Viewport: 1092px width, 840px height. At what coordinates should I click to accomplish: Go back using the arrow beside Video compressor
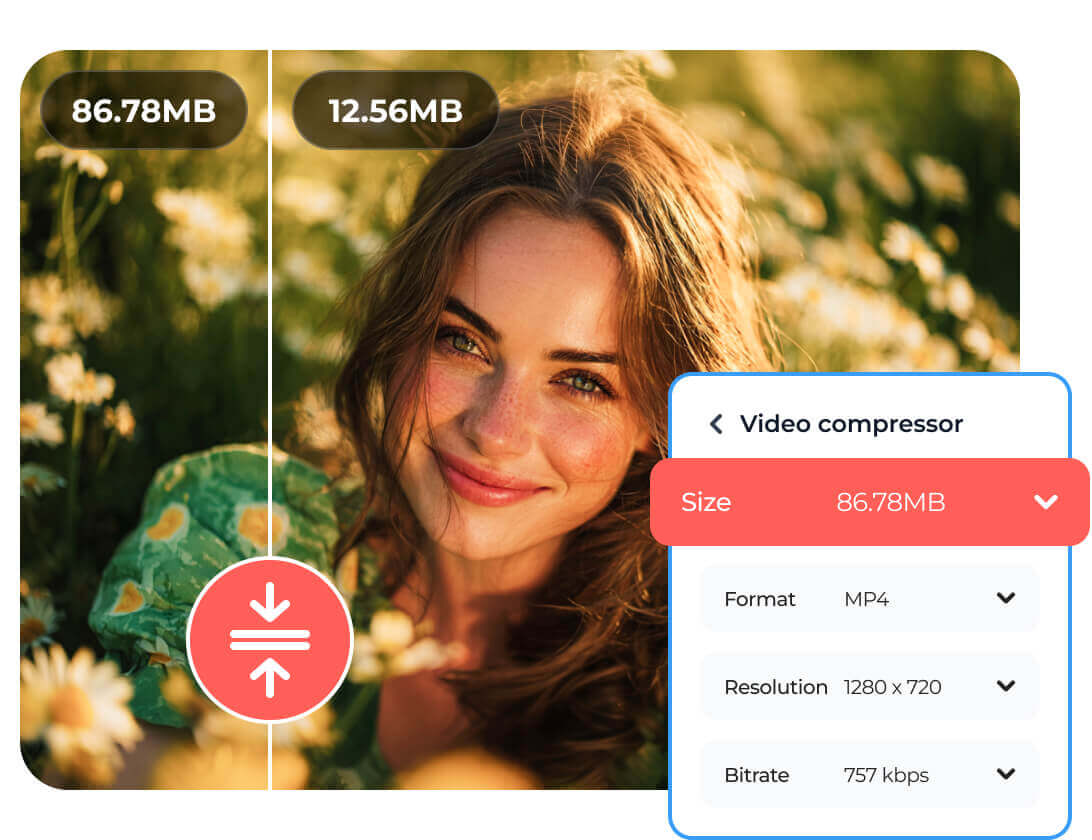[x=716, y=424]
